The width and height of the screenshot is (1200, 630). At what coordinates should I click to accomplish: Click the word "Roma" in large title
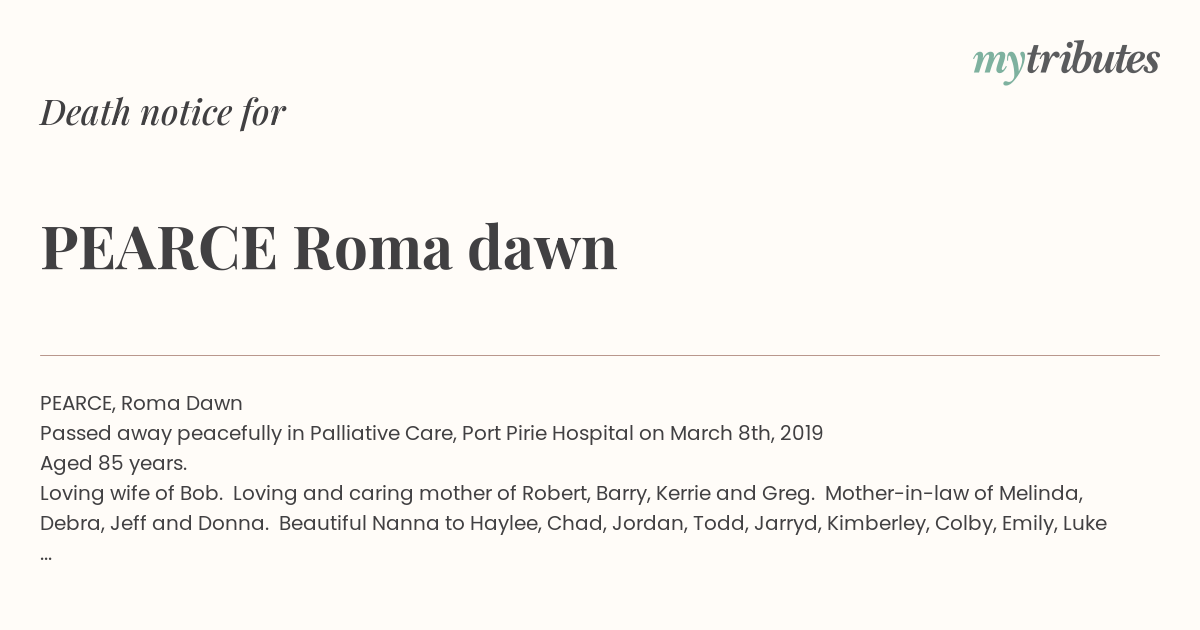click(x=373, y=248)
